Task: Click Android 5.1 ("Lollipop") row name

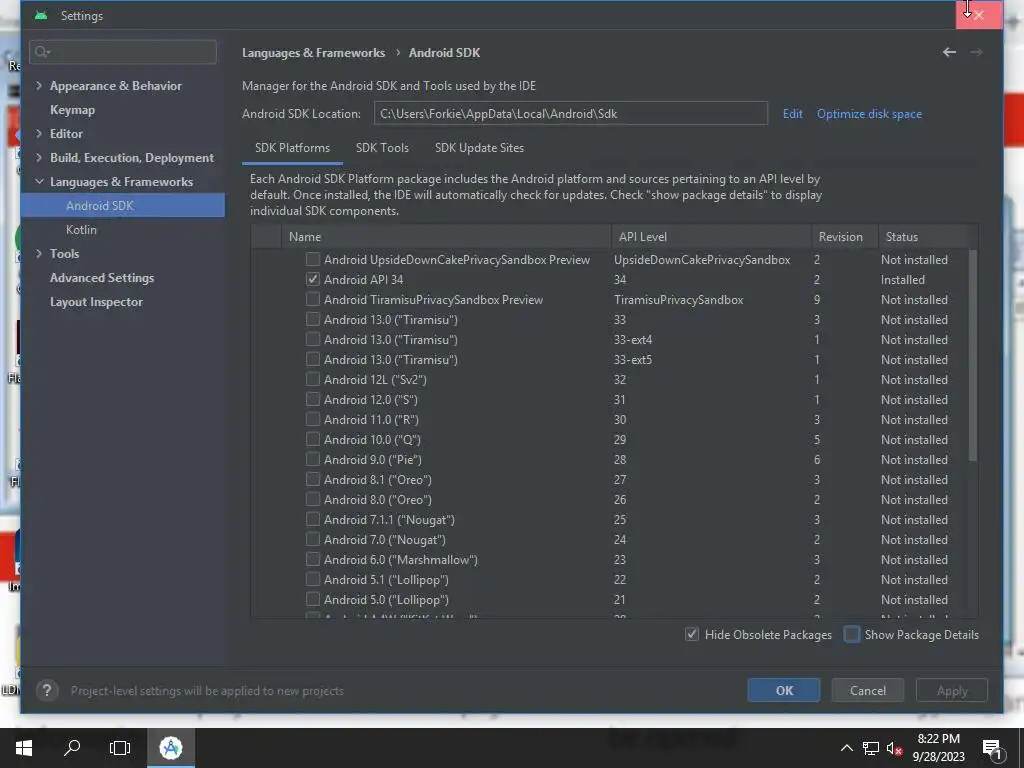Action: pyautogui.click(x=386, y=579)
